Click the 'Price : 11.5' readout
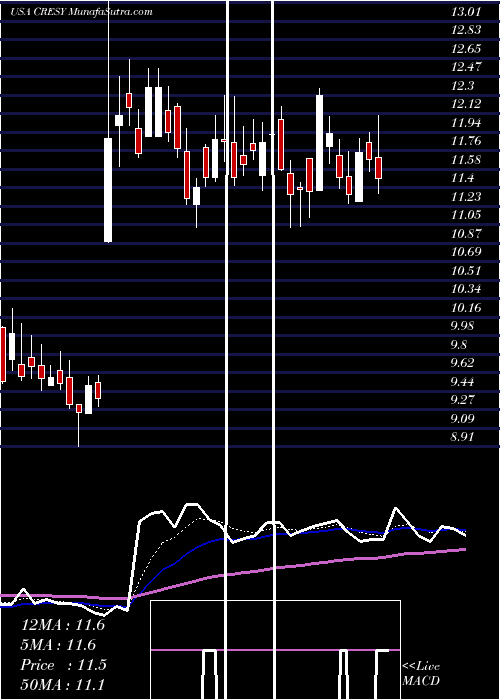Image resolution: width=500 pixels, height=700 pixels. point(63,665)
